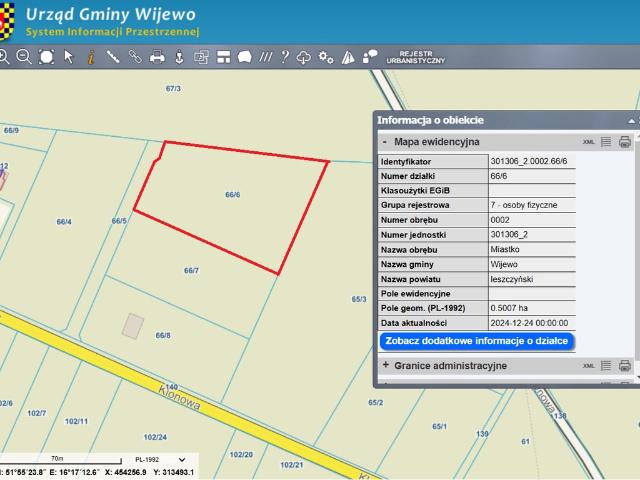
Task: Export Mapa ewidencyjna data as XML
Action: click(588, 142)
